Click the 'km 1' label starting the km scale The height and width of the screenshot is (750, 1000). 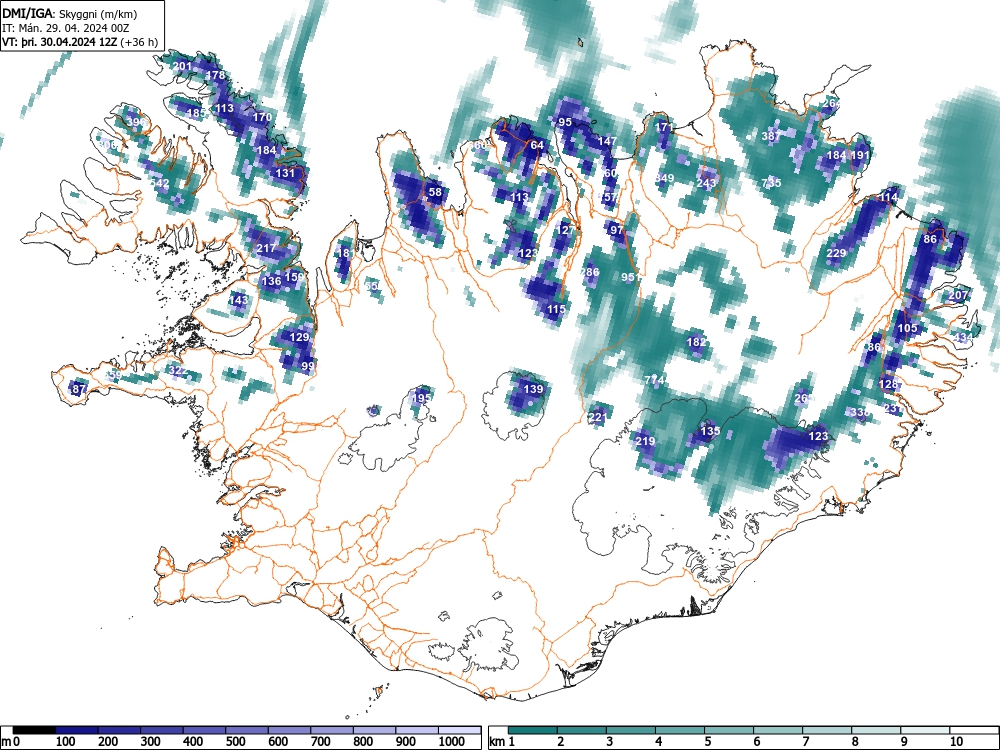tap(503, 742)
